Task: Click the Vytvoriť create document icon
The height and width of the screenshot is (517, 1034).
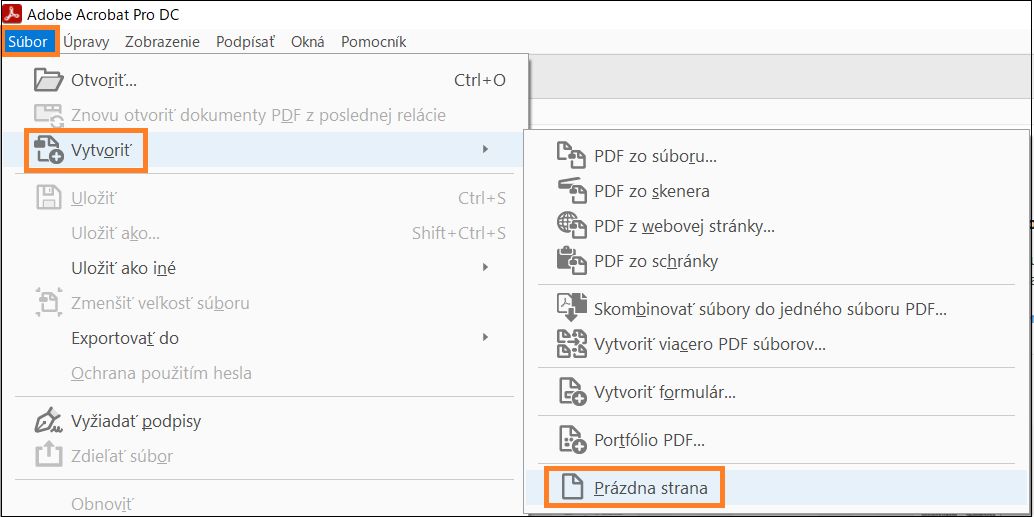Action: (49, 151)
